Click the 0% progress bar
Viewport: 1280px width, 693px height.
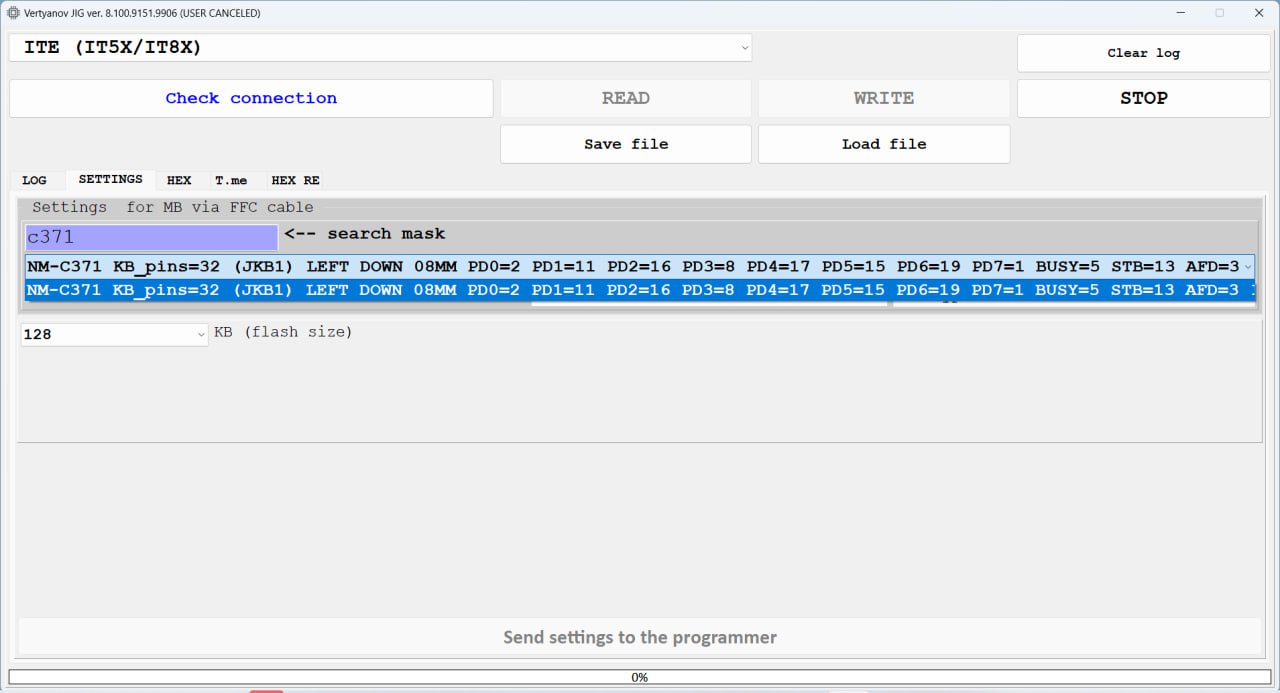640,677
